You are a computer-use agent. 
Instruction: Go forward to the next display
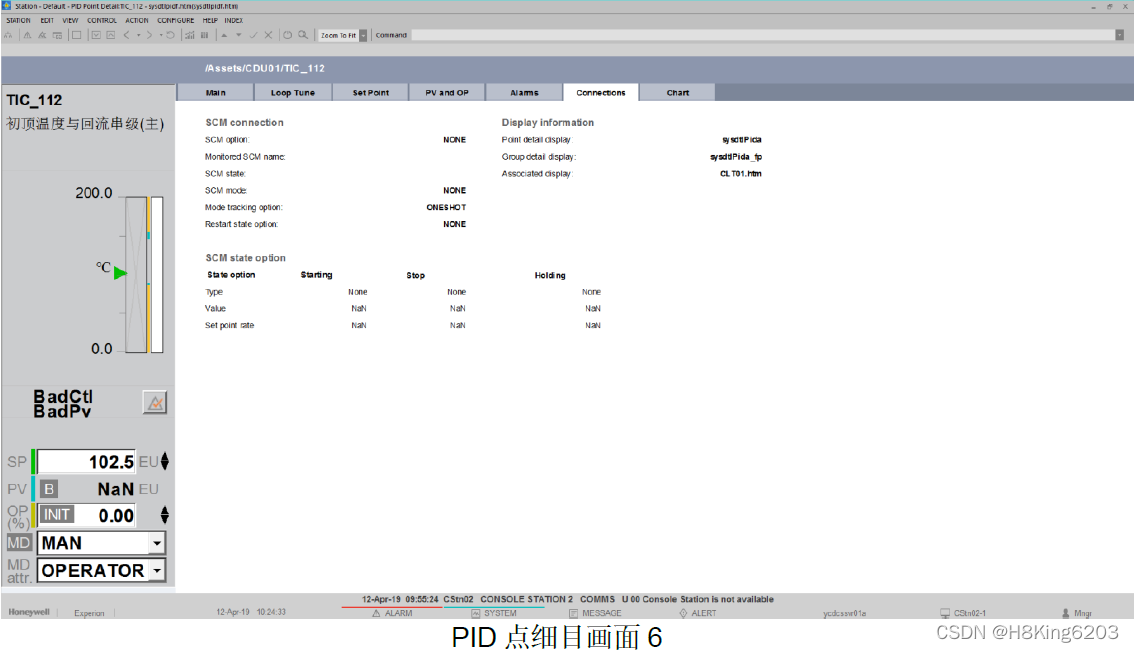(149, 35)
